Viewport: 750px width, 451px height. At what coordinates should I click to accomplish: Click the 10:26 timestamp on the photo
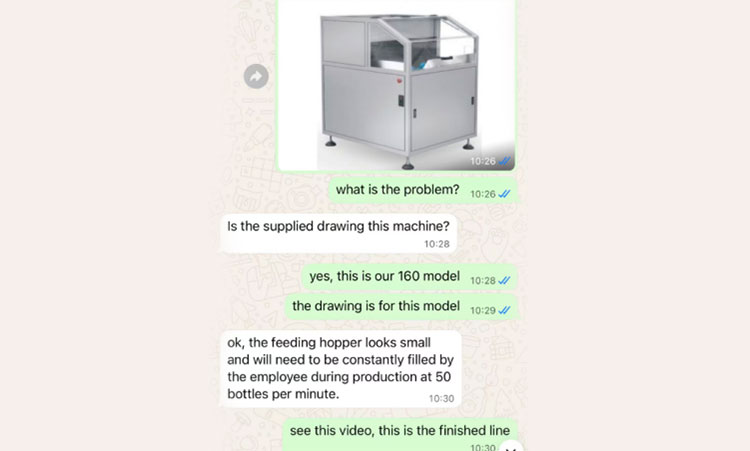(x=483, y=161)
